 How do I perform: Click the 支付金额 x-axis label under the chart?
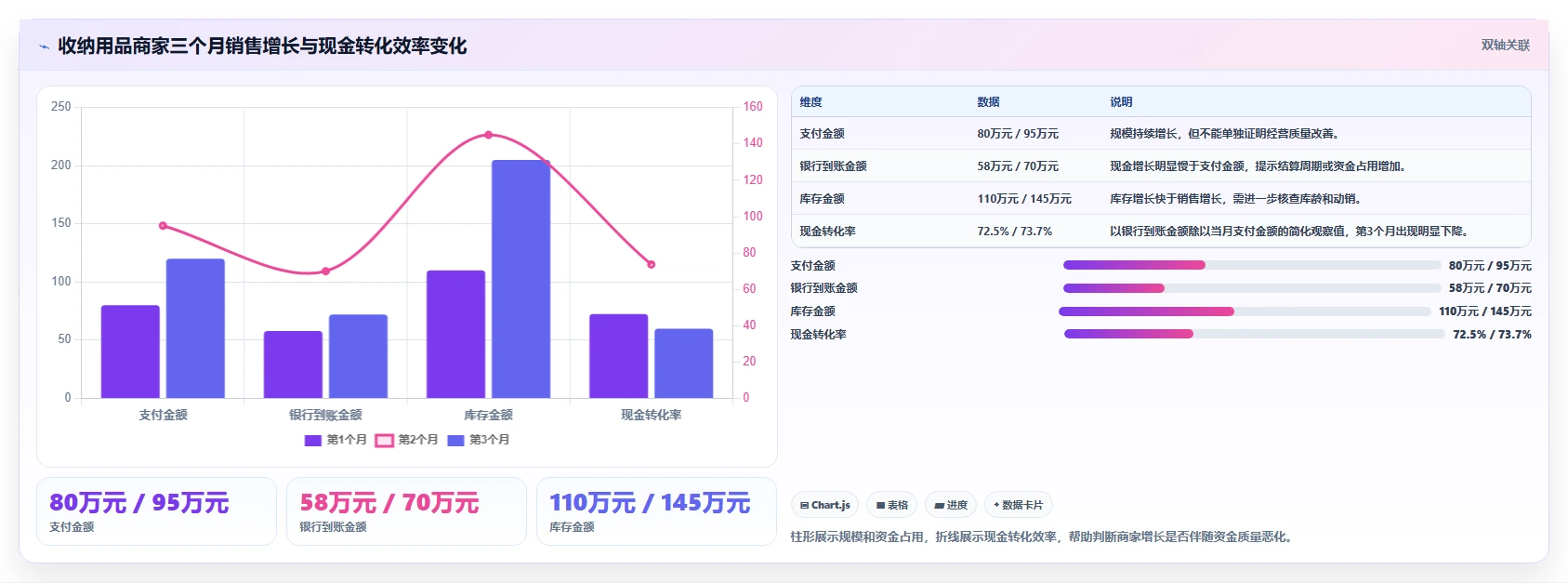(x=163, y=415)
